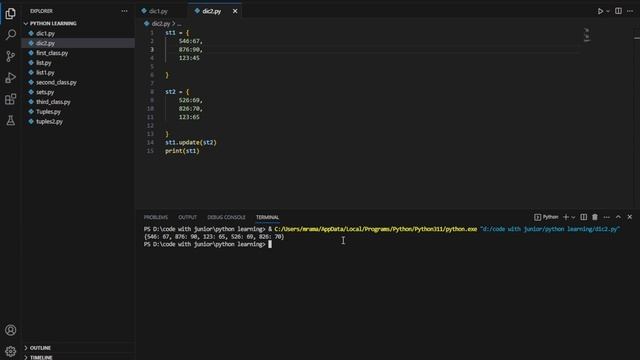Open the Manage gear icon
The image size is (640, 360).
click(x=11, y=351)
